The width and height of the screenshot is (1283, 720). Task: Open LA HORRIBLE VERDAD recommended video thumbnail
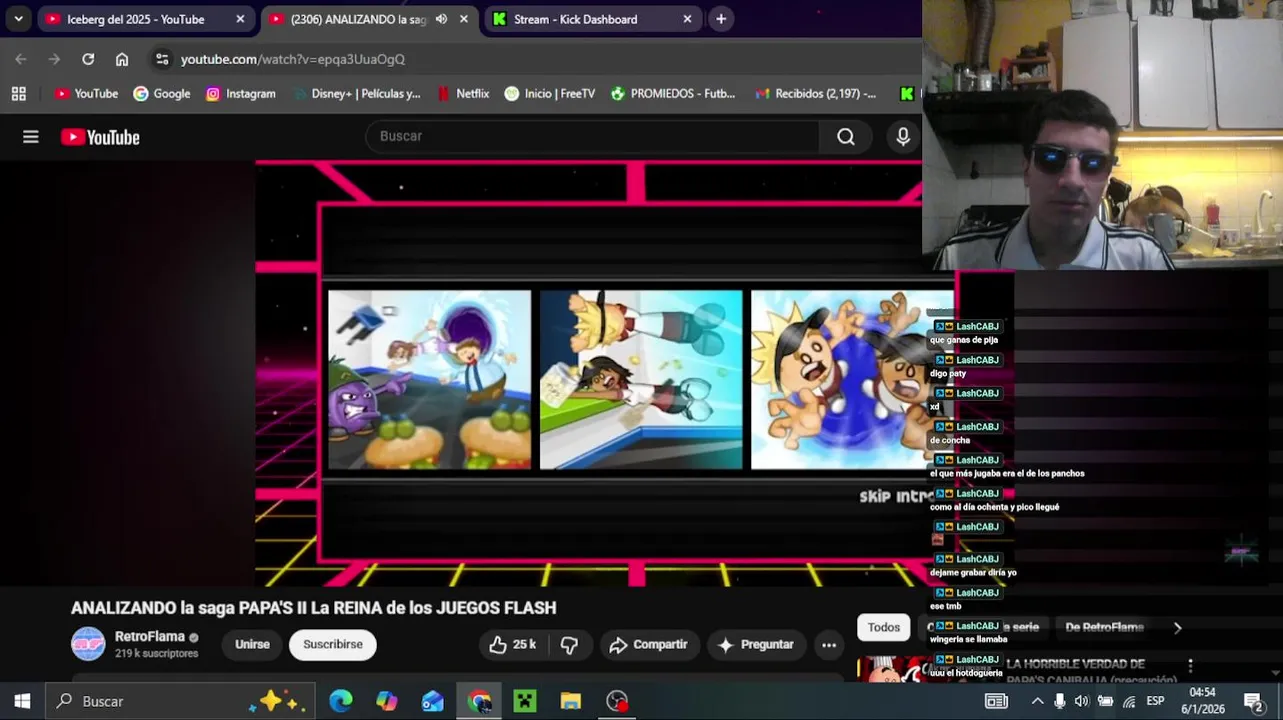pos(893,669)
